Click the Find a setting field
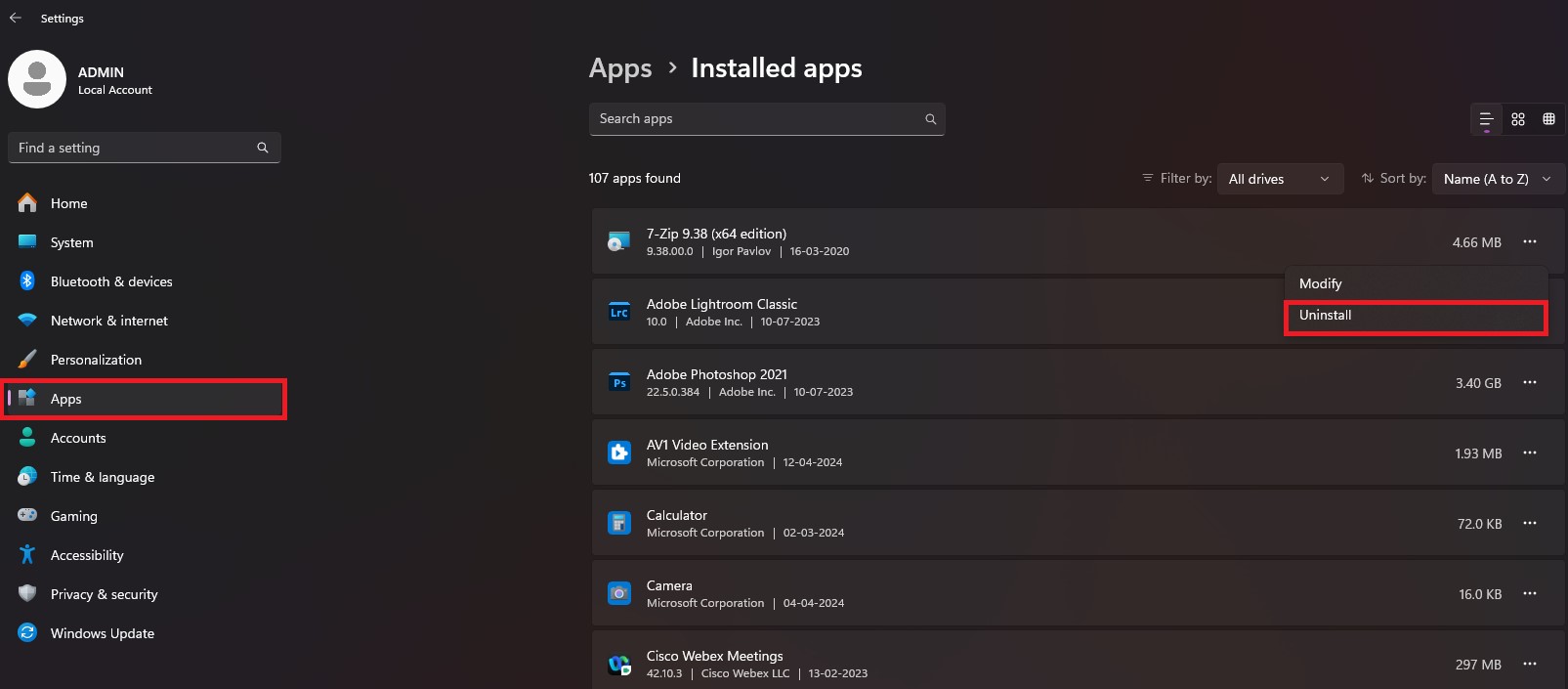 (145, 148)
